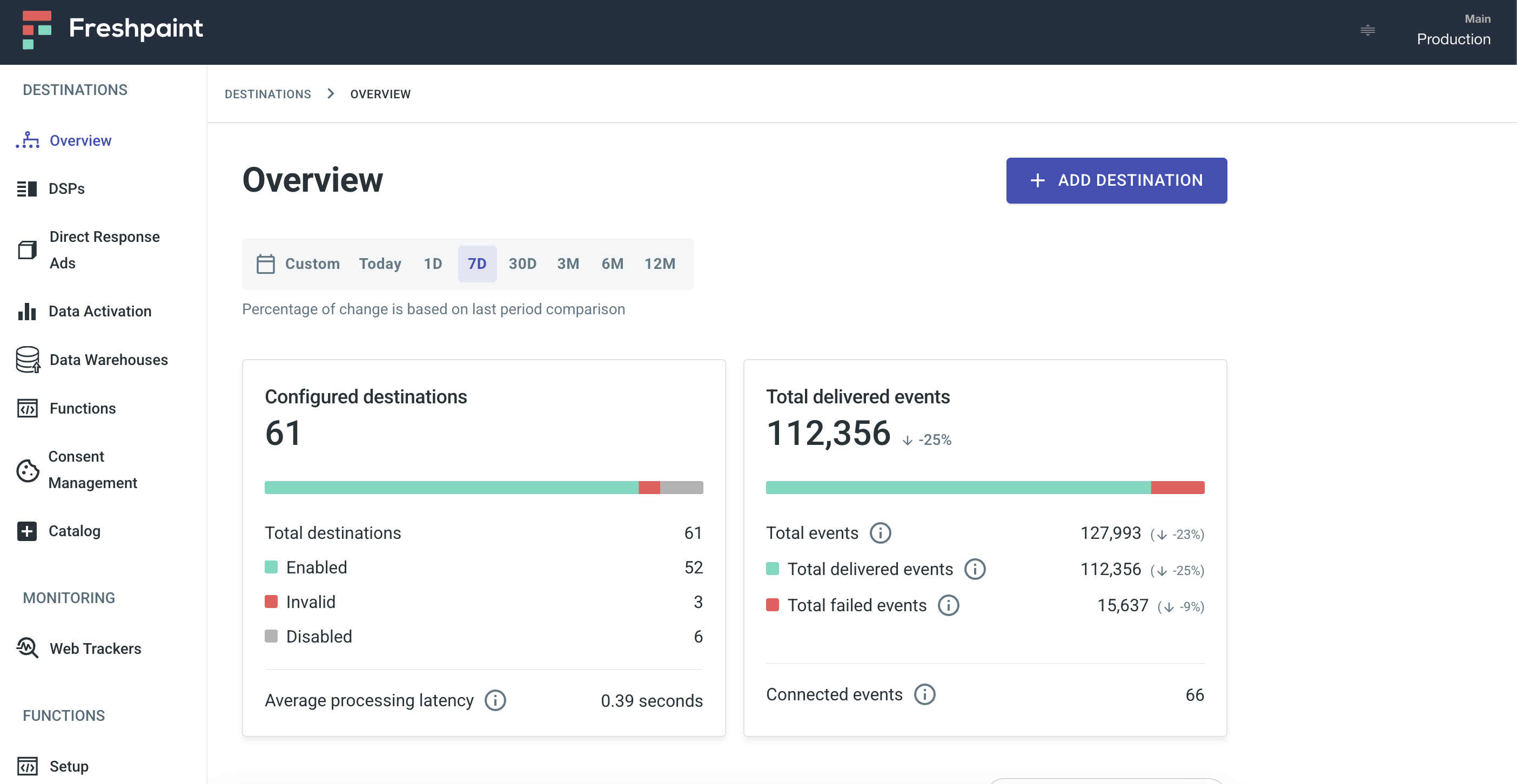The height and width of the screenshot is (784, 1517).
Task: Switch time range to 12M
Action: click(659, 263)
